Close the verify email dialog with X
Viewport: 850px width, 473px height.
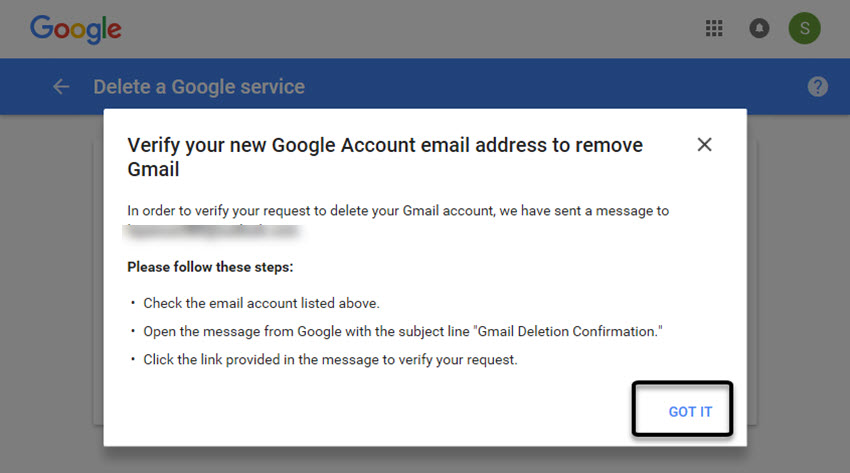pyautogui.click(x=704, y=145)
